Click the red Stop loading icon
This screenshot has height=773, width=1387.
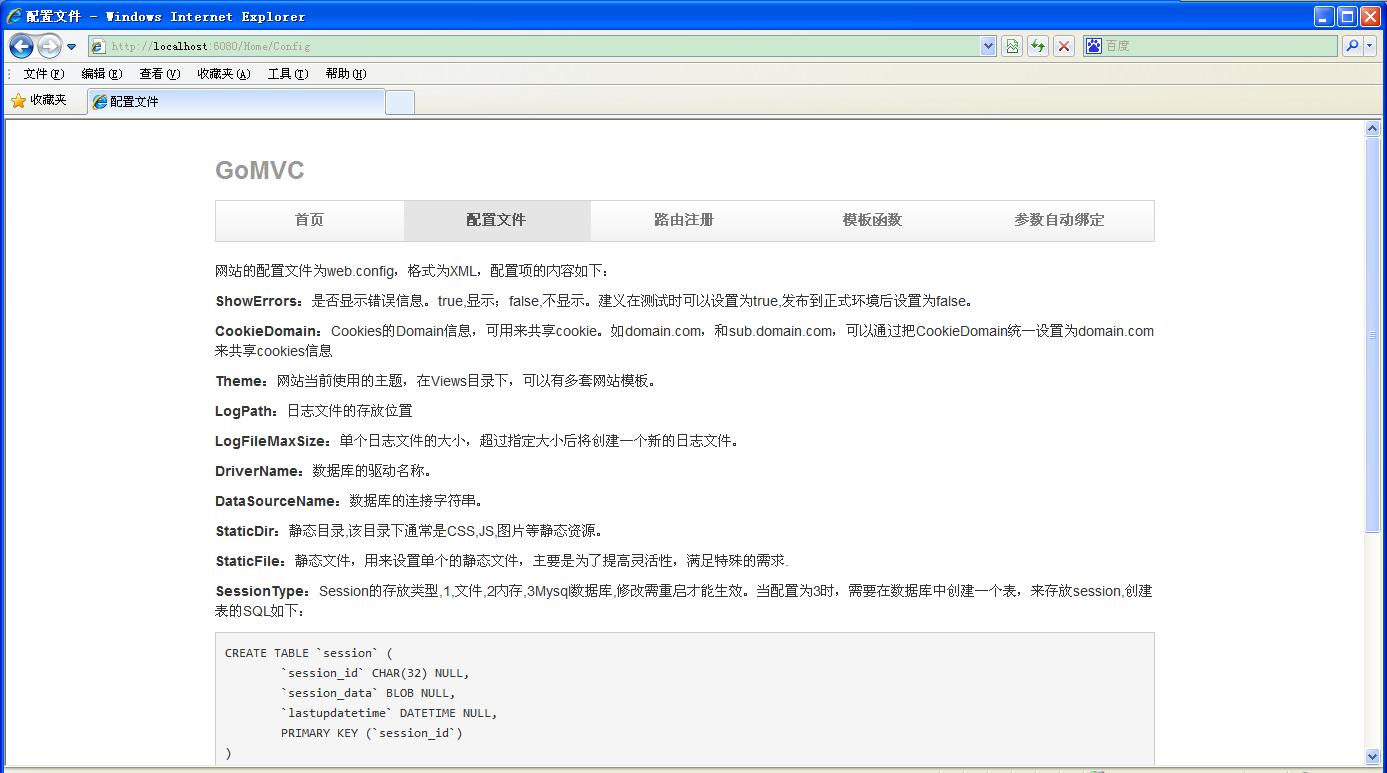1064,46
